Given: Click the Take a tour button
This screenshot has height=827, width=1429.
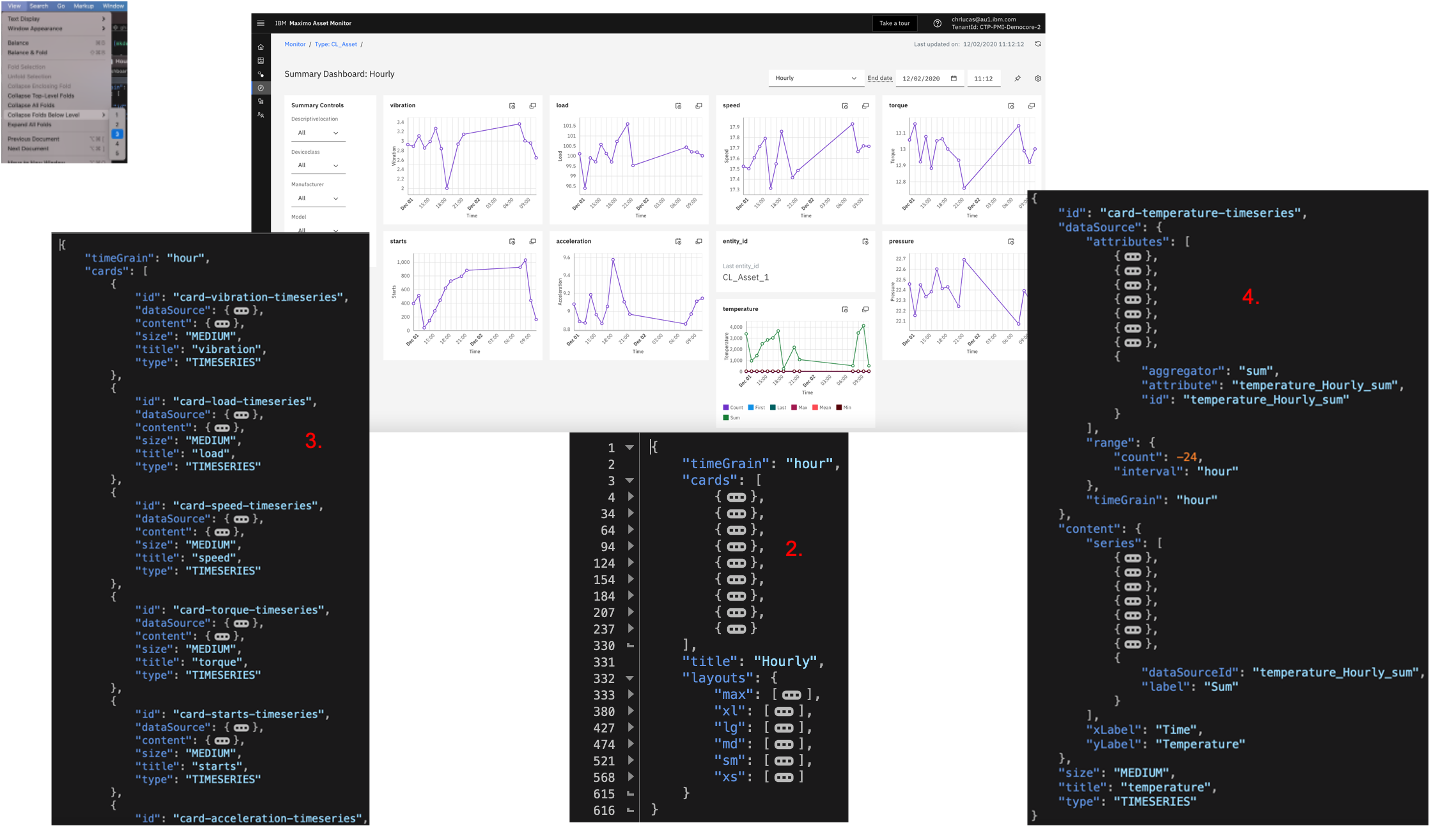Looking at the screenshot, I should tap(894, 23).
